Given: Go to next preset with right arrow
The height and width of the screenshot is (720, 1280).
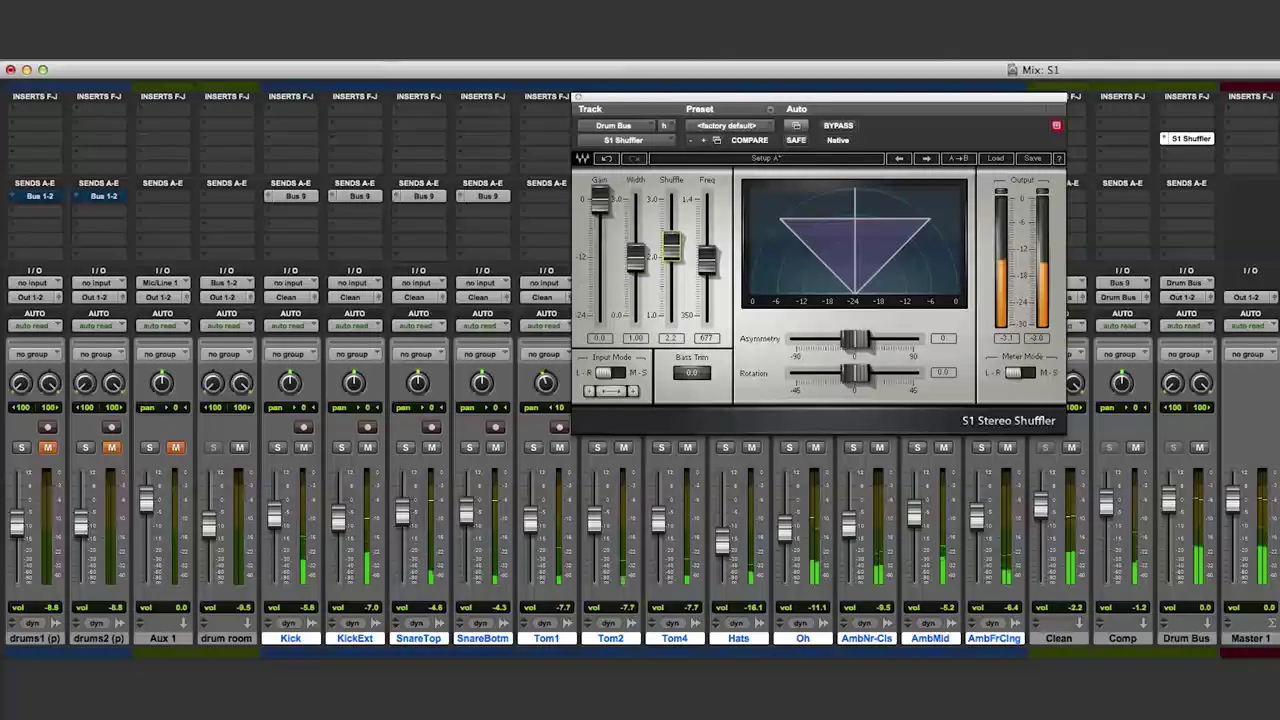Looking at the screenshot, I should tap(926, 159).
